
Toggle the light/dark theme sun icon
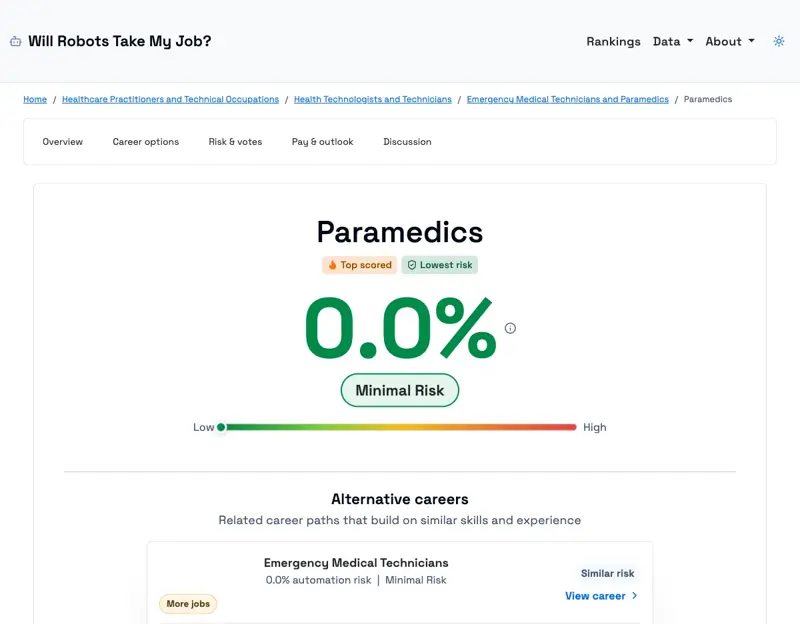(x=779, y=41)
